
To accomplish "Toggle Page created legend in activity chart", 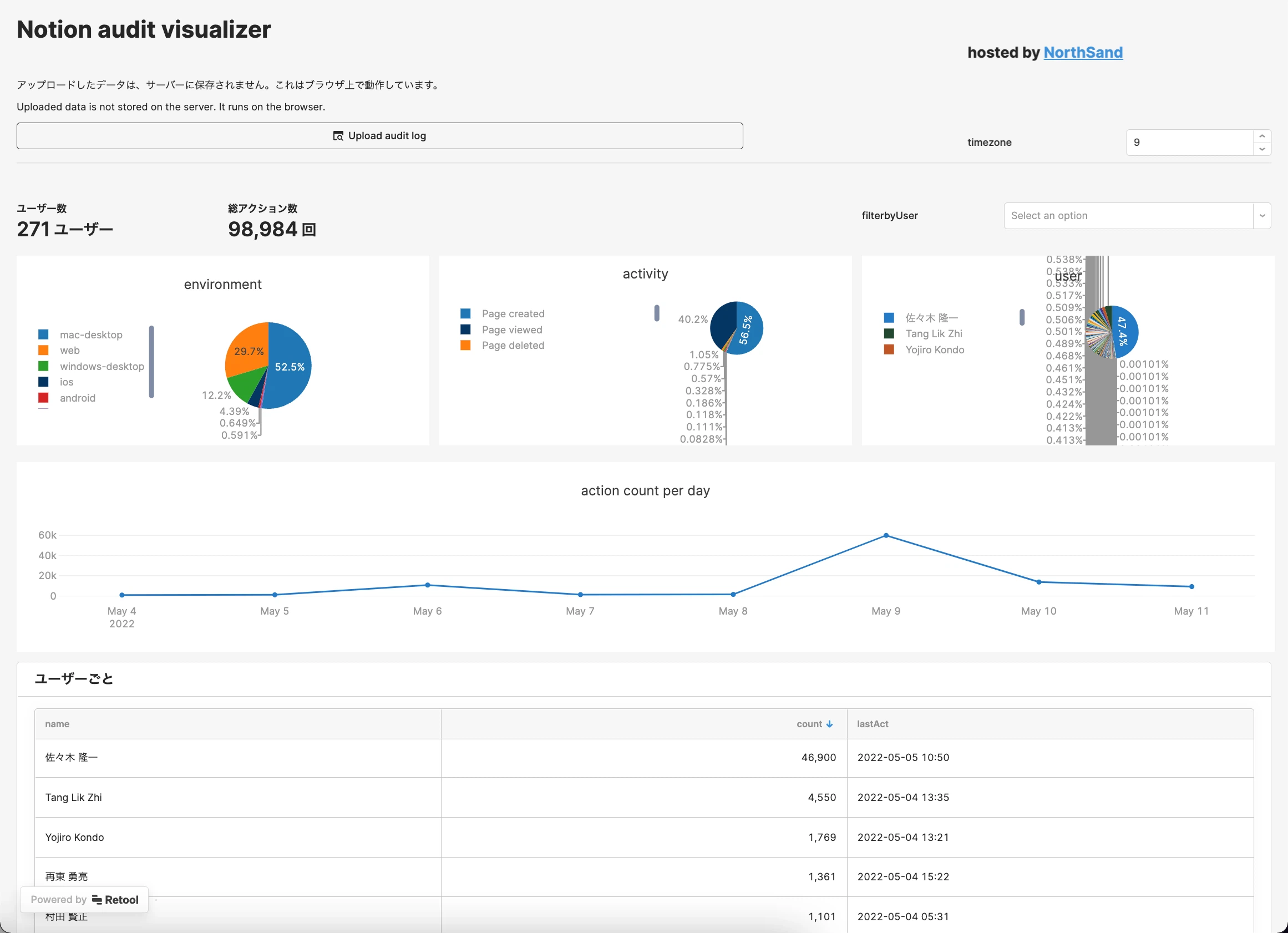I will coord(512,313).
